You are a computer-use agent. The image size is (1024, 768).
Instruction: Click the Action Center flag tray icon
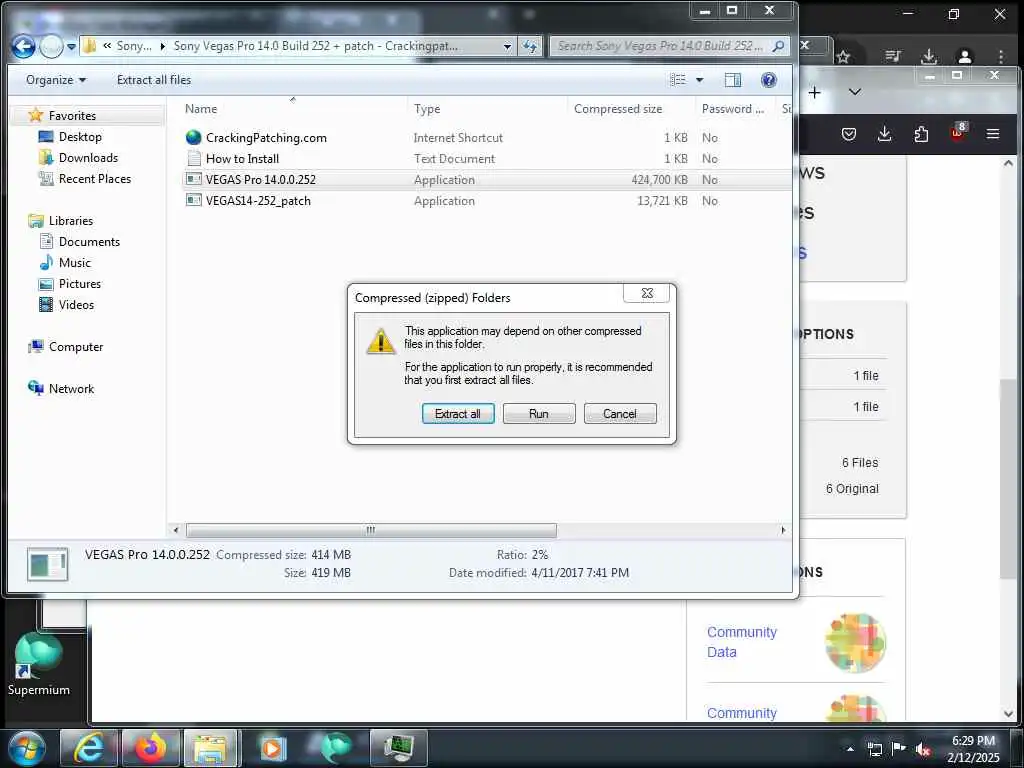pyautogui.click(x=899, y=749)
